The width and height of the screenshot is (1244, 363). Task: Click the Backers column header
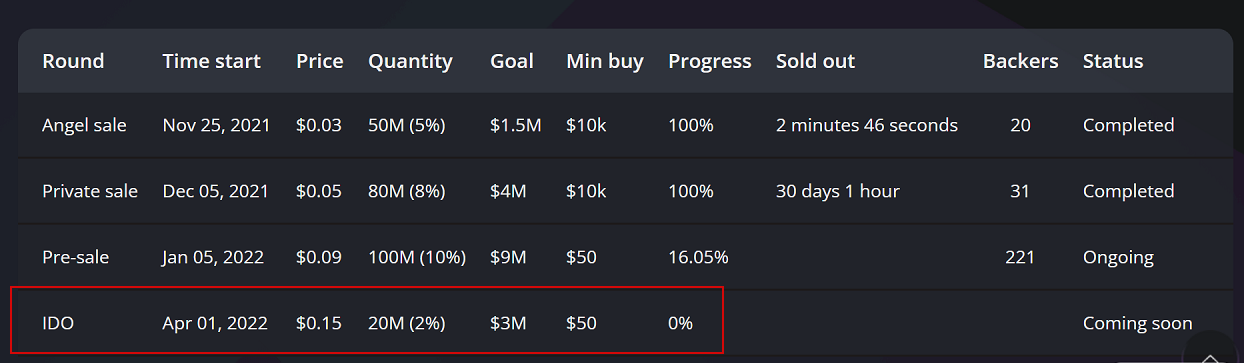pyautogui.click(x=1021, y=61)
